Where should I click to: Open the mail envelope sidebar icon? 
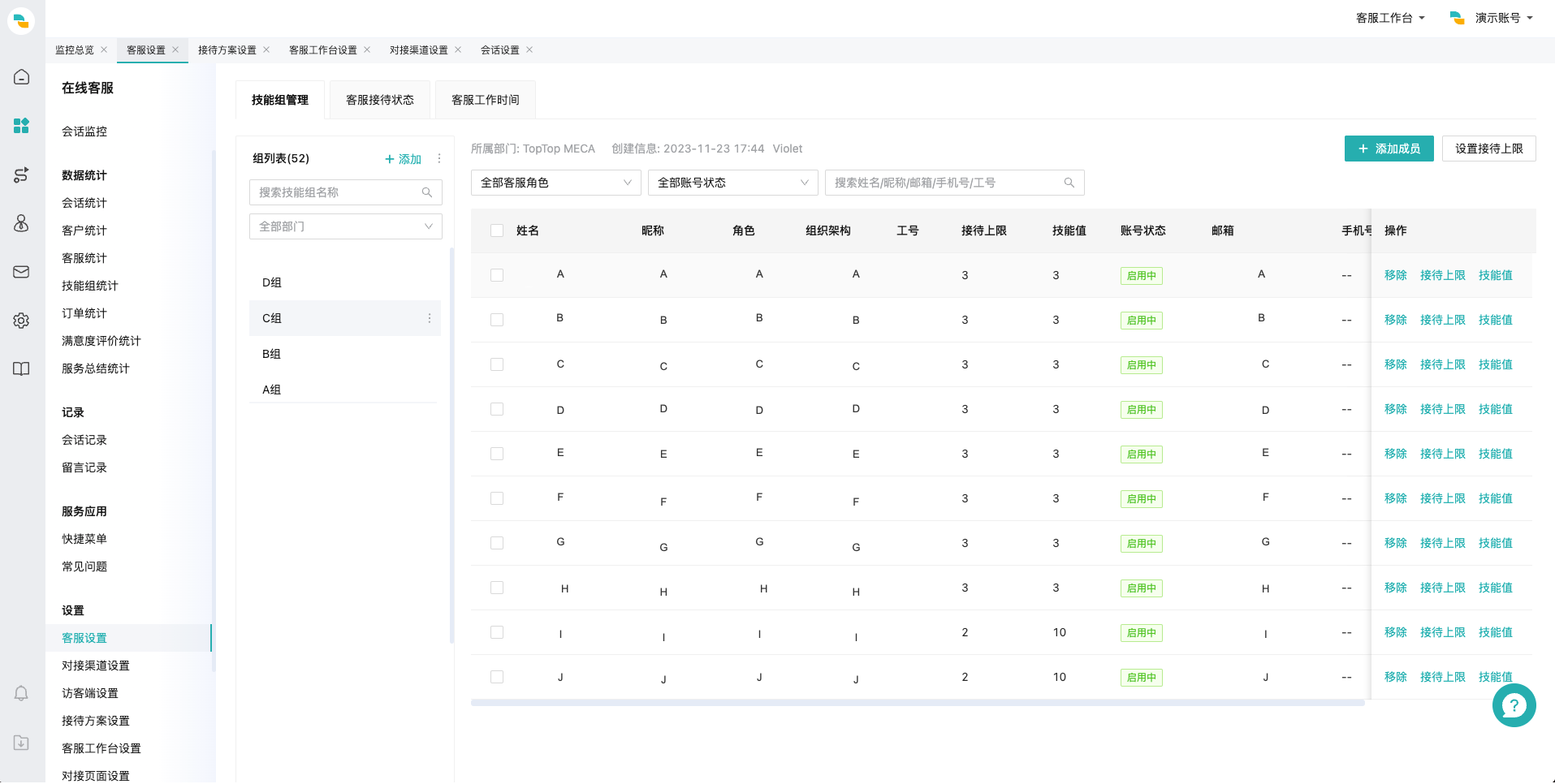pos(22,272)
